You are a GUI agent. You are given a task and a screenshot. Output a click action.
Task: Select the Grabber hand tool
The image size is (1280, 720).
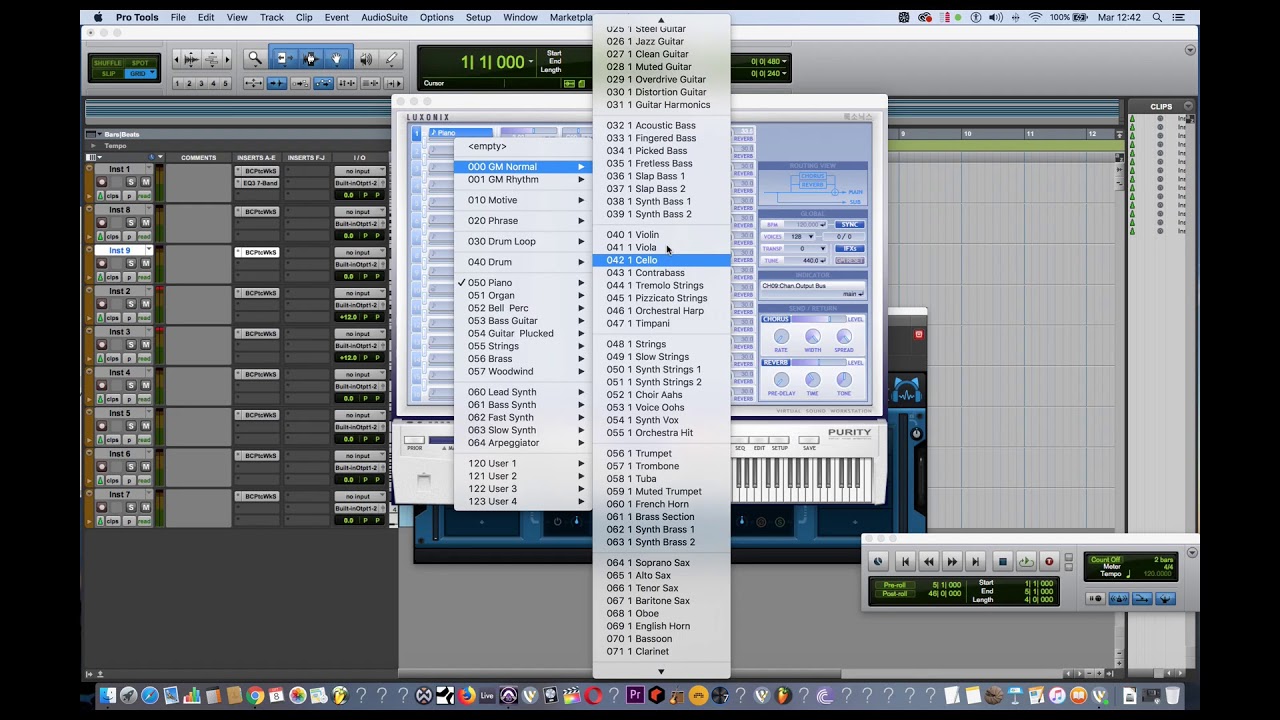[x=337, y=59]
